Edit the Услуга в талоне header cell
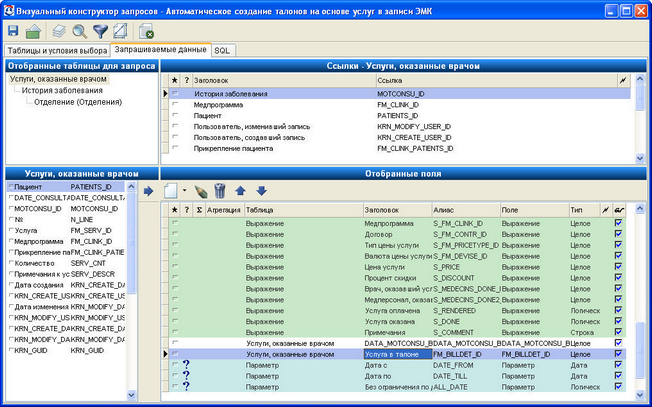The height and width of the screenshot is (407, 652). click(398, 354)
